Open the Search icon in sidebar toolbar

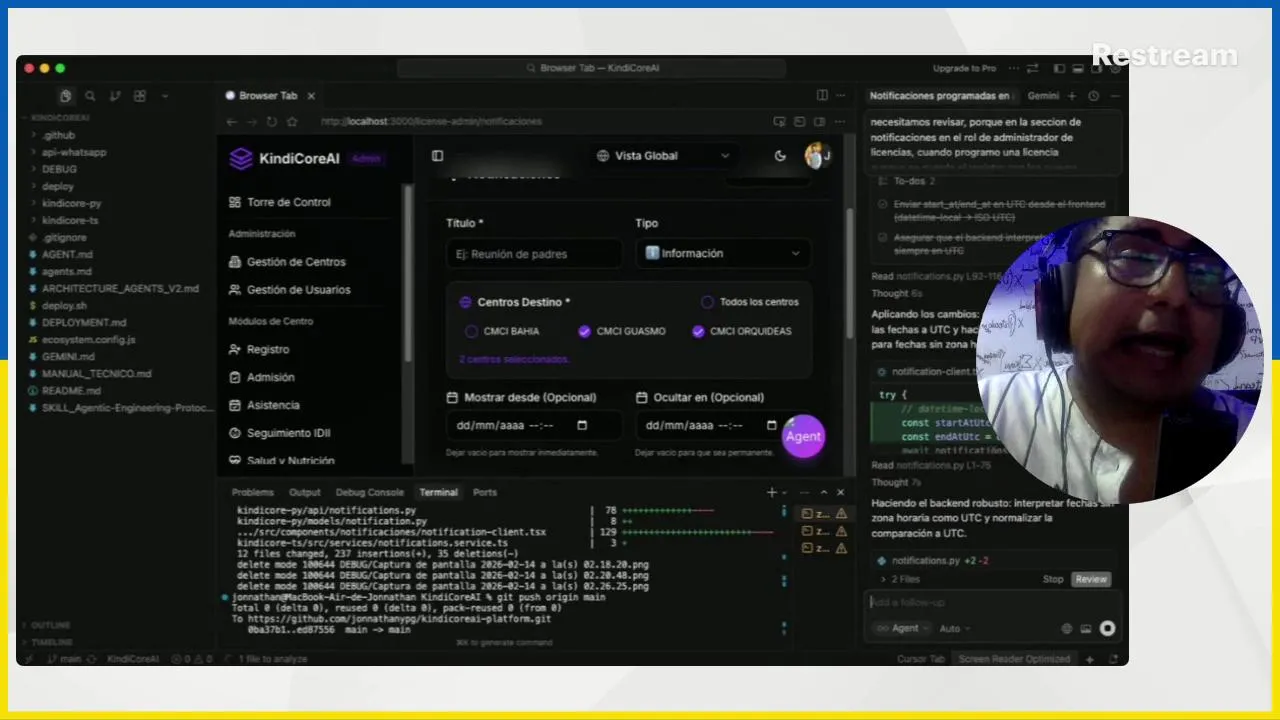pos(90,96)
